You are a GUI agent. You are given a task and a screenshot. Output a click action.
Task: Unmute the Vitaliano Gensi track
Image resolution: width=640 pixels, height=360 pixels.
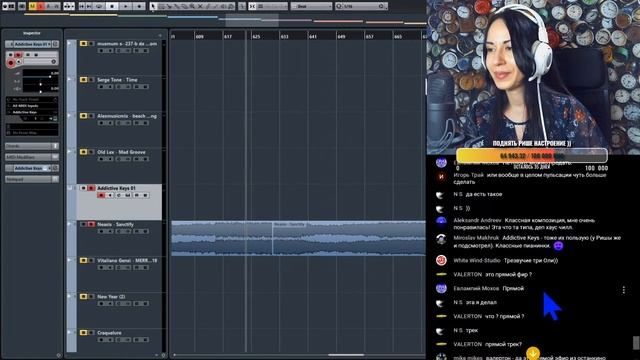[x=83, y=260]
